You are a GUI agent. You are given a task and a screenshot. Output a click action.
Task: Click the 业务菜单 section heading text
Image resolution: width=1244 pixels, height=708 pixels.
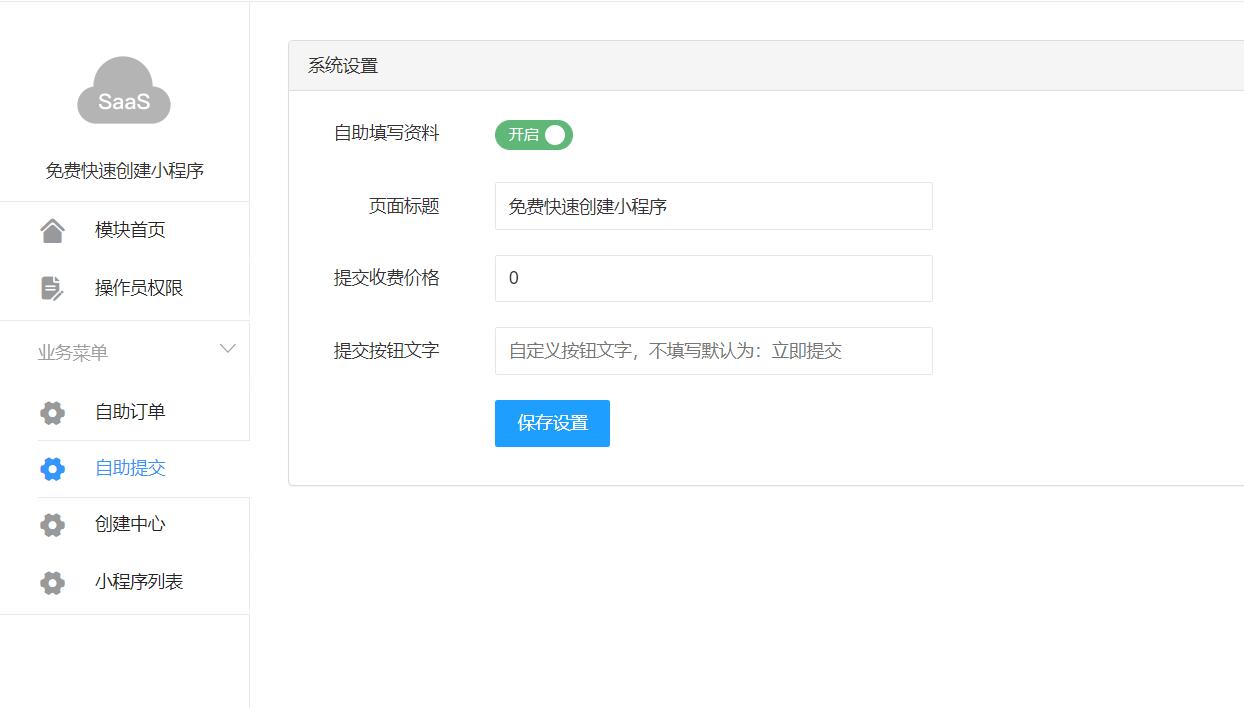[73, 353]
